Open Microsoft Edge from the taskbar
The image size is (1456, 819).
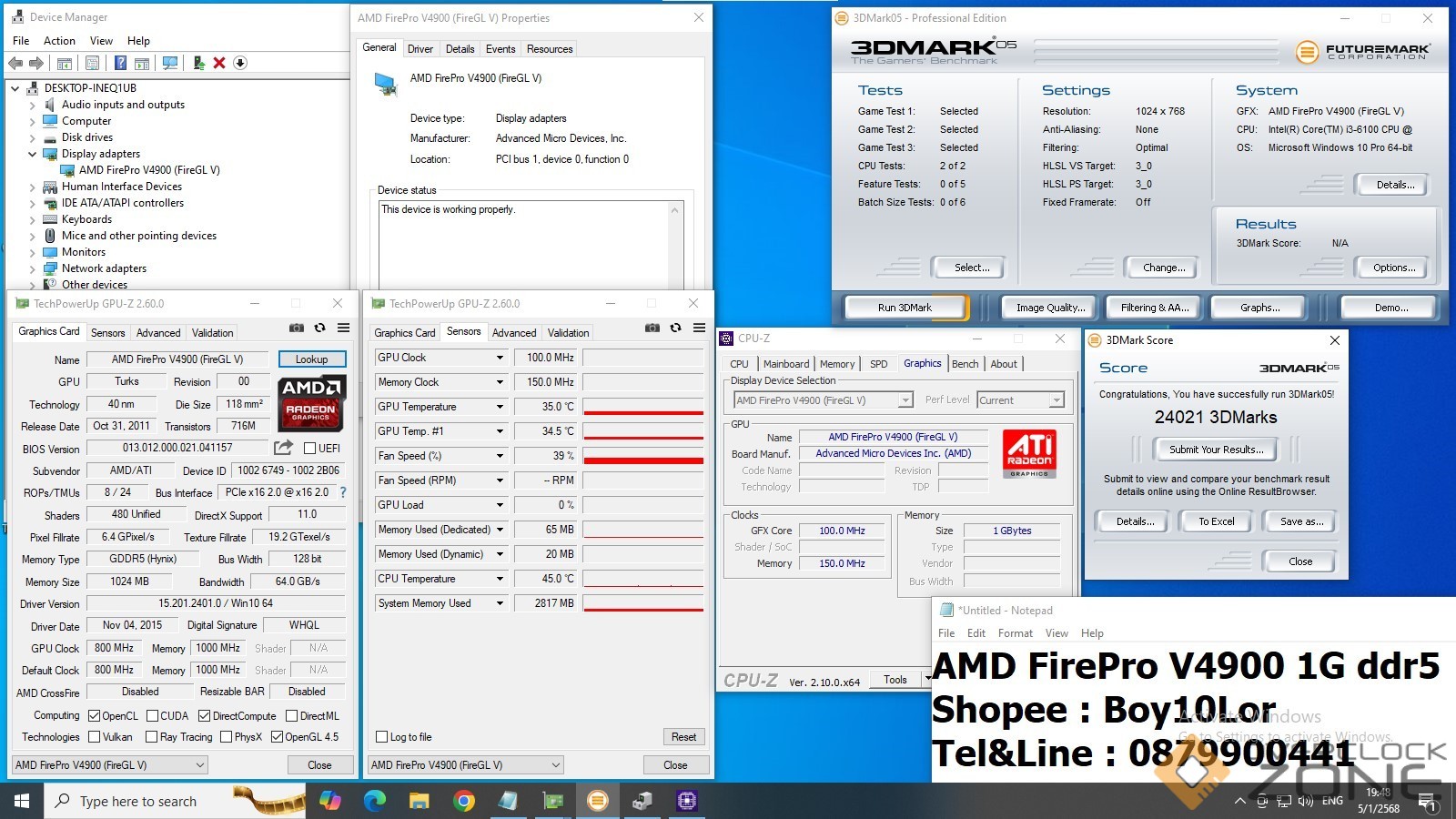tap(374, 801)
